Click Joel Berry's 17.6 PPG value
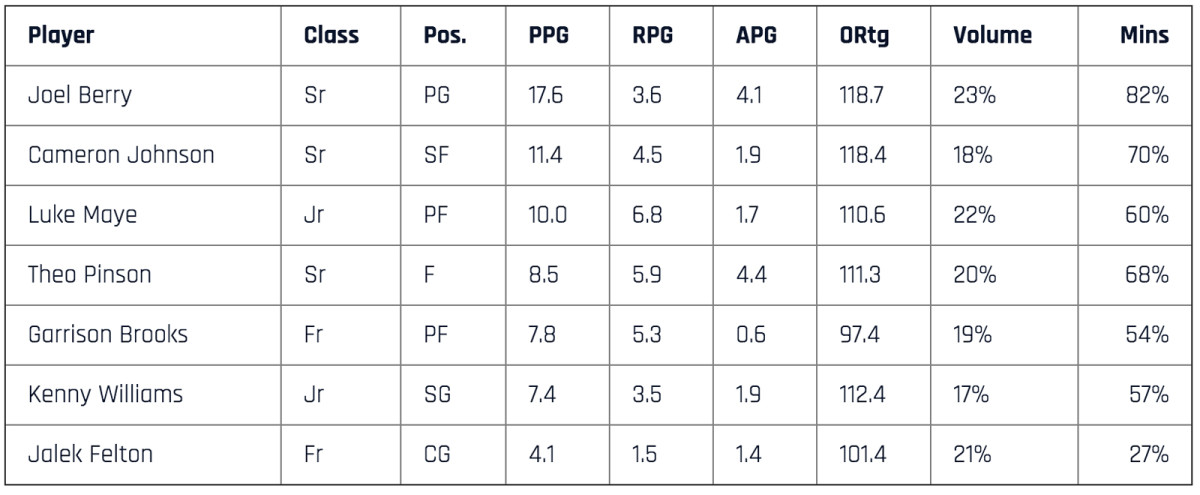The width and height of the screenshot is (1200, 495). [x=546, y=97]
